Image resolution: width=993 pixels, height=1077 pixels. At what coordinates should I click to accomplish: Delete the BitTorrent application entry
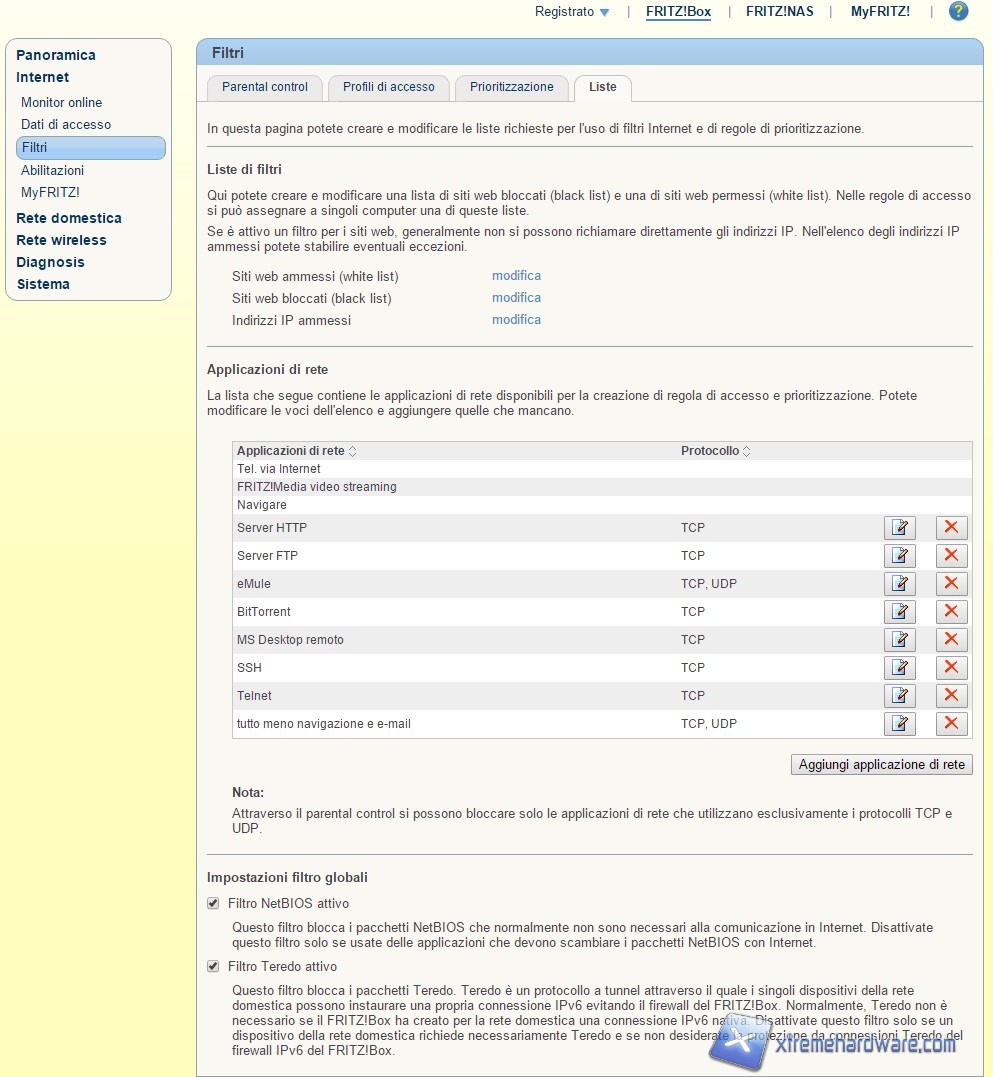tap(951, 612)
